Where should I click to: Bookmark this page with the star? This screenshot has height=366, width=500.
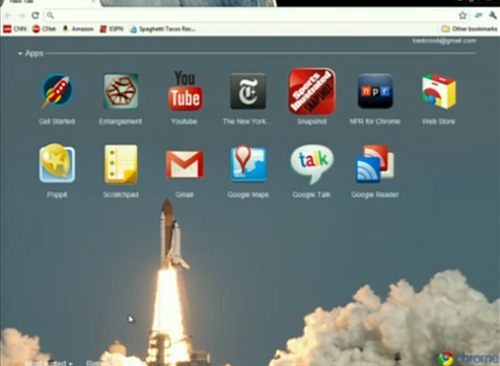[x=463, y=15]
